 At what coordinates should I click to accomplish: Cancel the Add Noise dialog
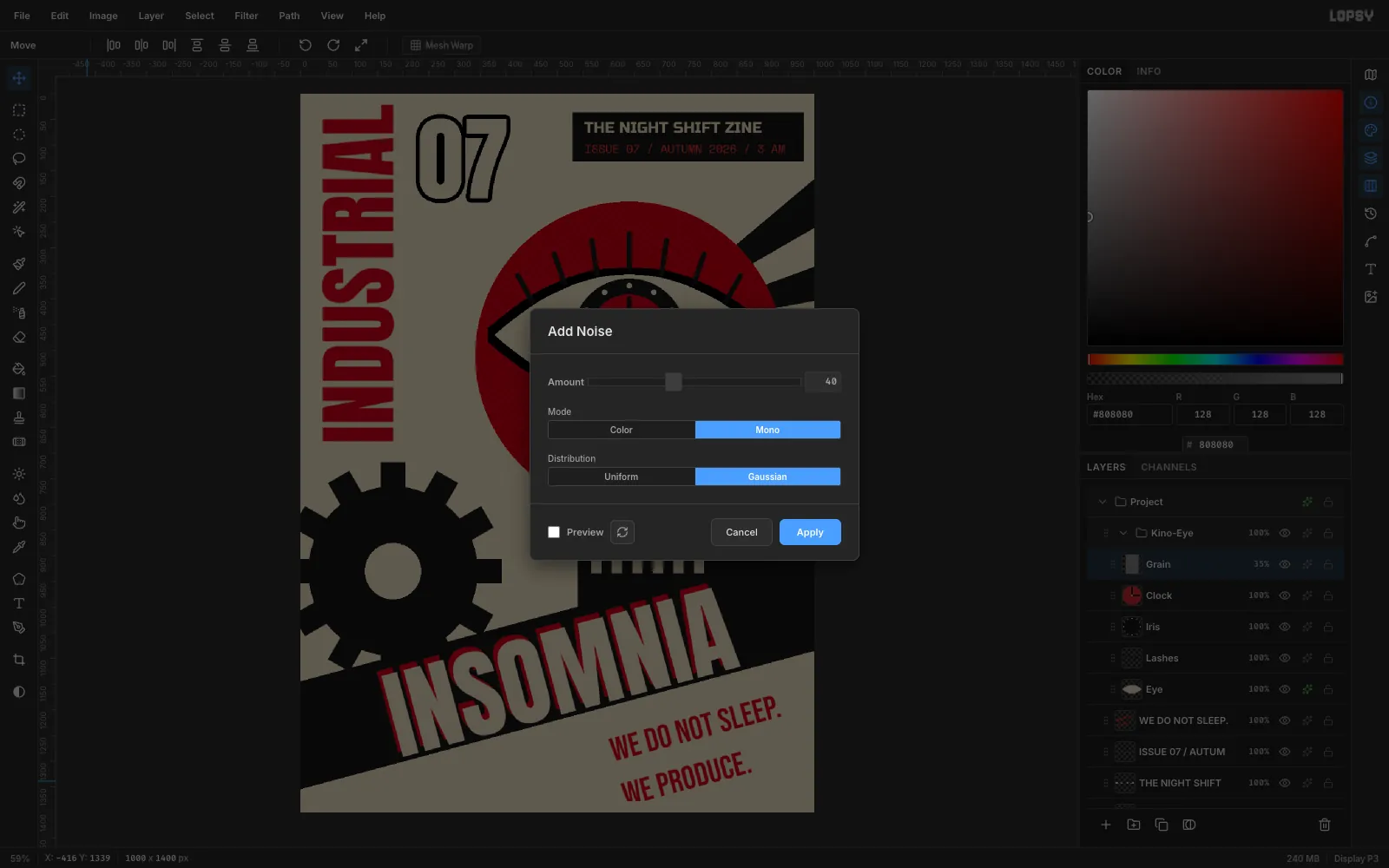point(741,532)
